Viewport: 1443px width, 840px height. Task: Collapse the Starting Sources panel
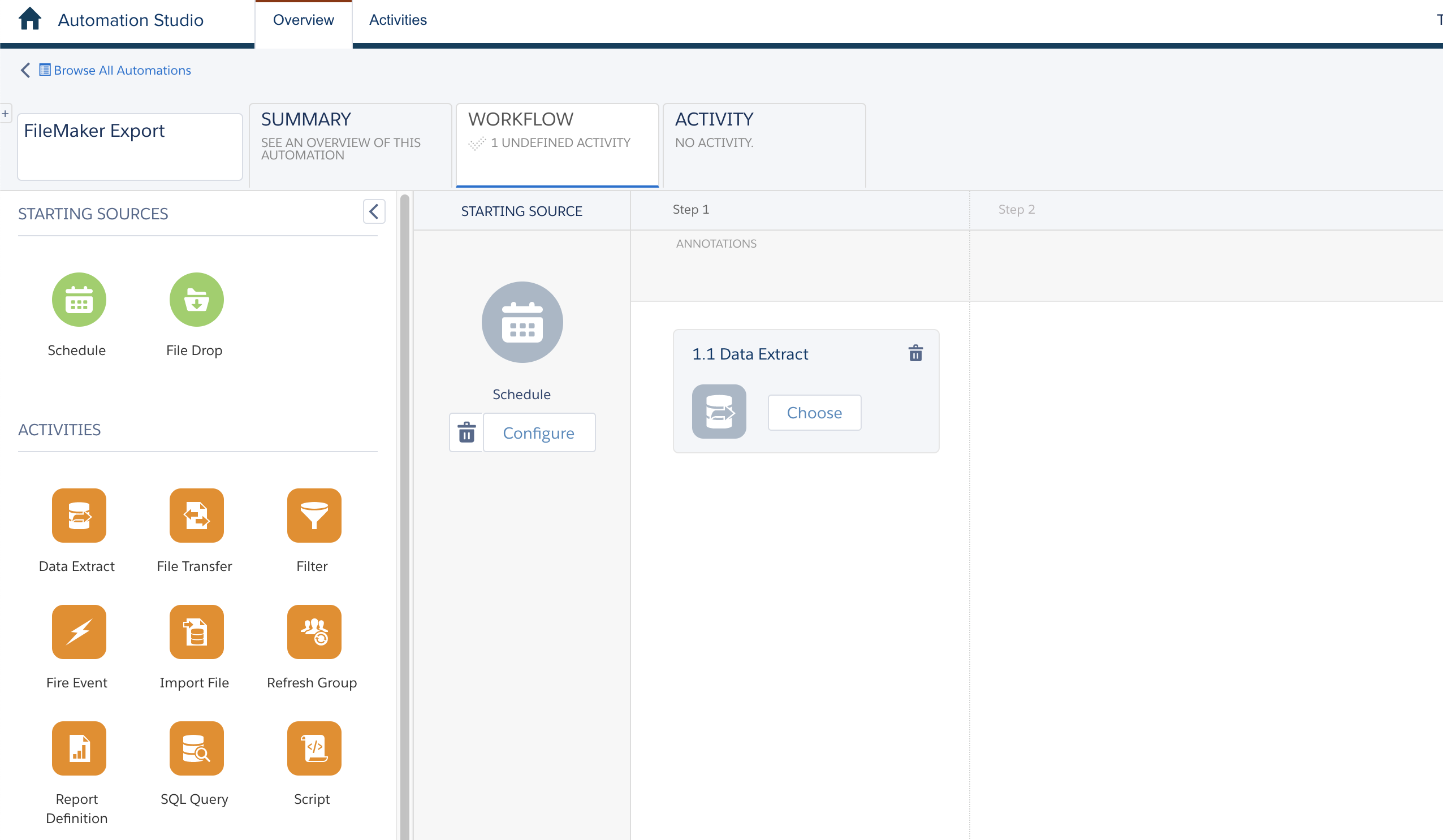[x=374, y=211]
